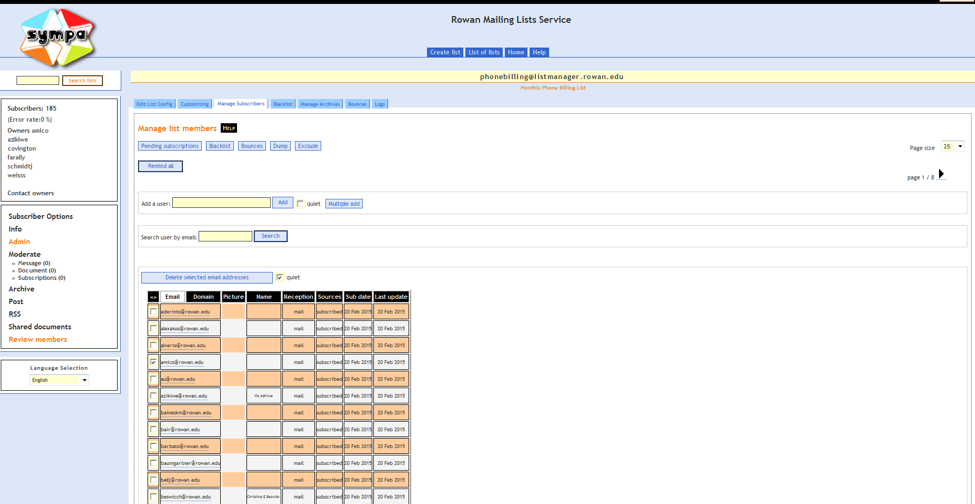Viewport: 975px width, 504px height.
Task: Check the alverio@rowan.edu checkbox
Action: pyautogui.click(x=153, y=344)
